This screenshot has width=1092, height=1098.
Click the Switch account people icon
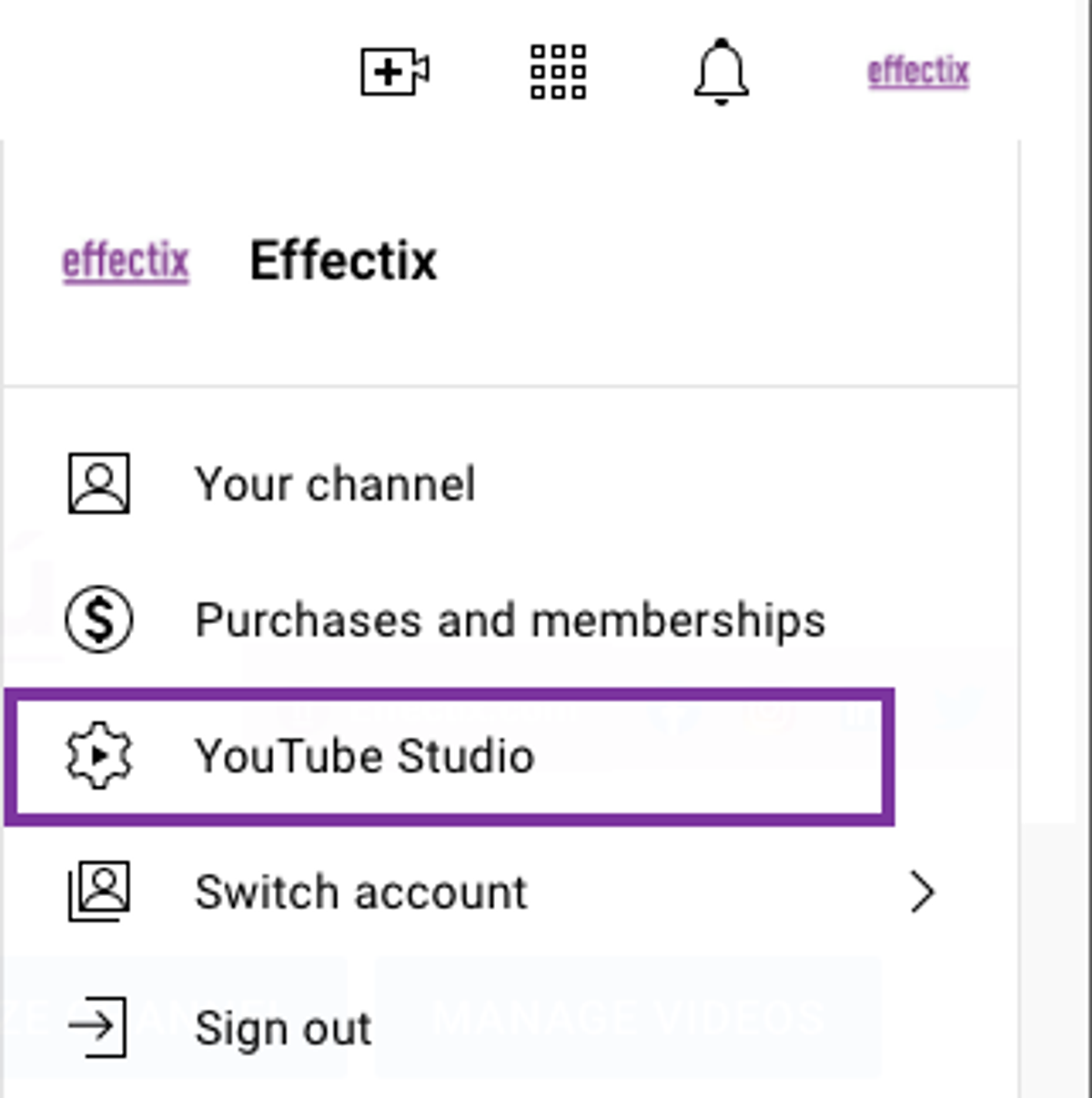99,891
